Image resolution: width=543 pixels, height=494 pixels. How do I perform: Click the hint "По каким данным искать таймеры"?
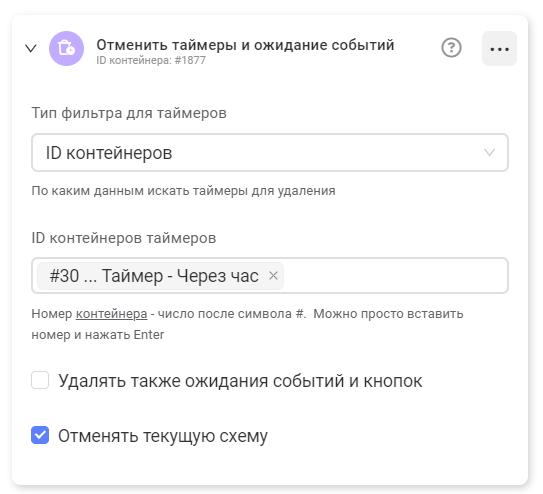coord(140,191)
